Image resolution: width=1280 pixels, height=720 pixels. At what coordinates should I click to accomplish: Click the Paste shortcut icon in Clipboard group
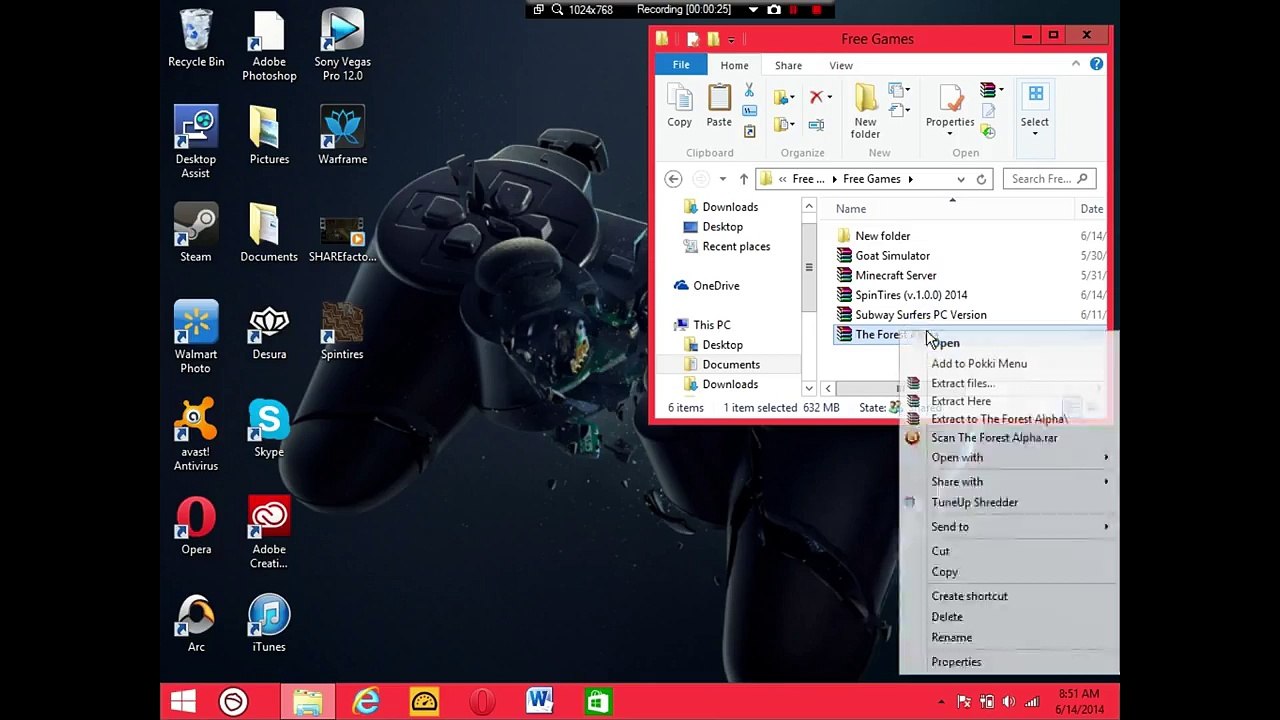point(749,130)
